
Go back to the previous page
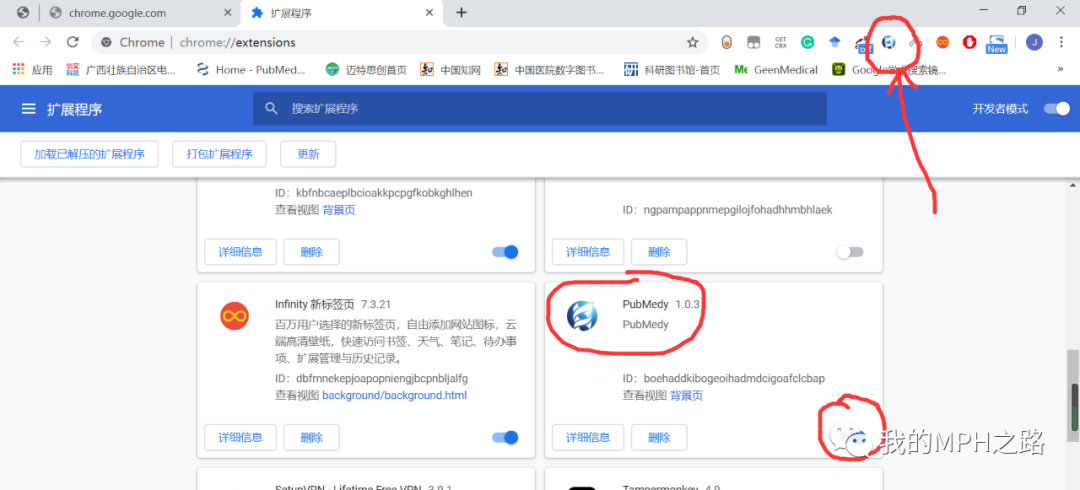pos(19,42)
